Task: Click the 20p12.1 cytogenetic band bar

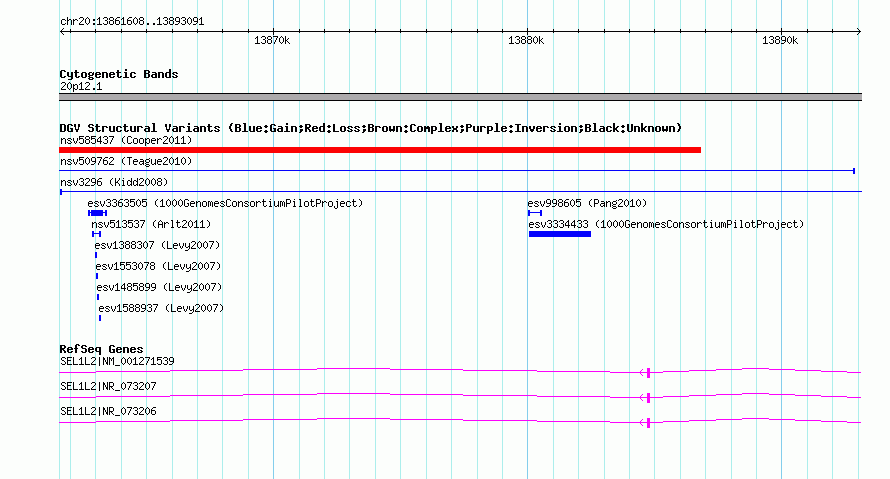Action: pos(460,97)
